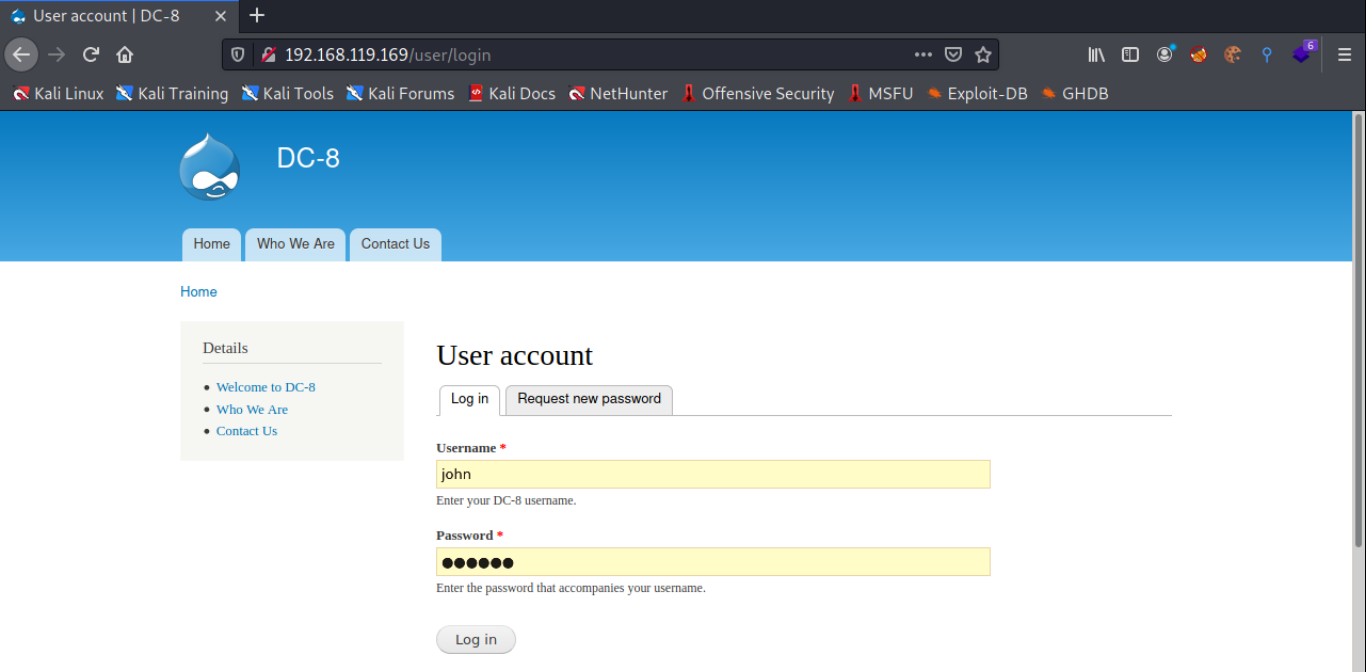Open Kali Linux bookmark

pos(58,93)
